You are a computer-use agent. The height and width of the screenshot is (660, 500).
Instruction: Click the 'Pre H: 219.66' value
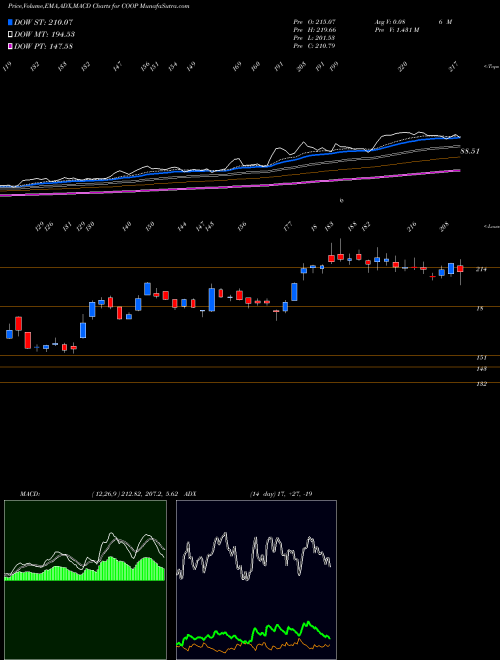[x=314, y=29]
